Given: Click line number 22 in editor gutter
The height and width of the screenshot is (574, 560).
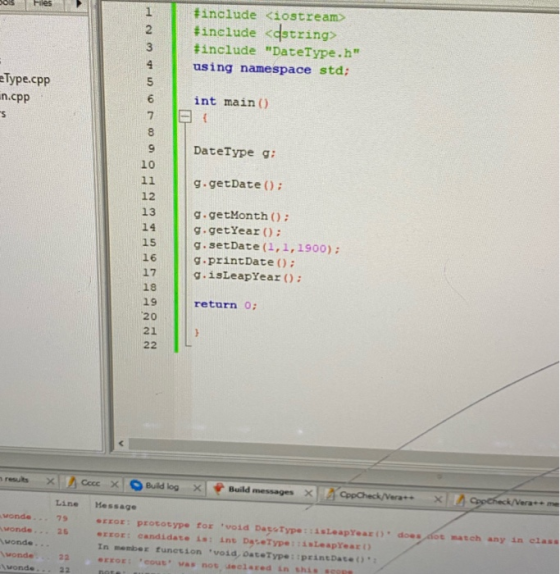Looking at the screenshot, I should (x=150, y=345).
